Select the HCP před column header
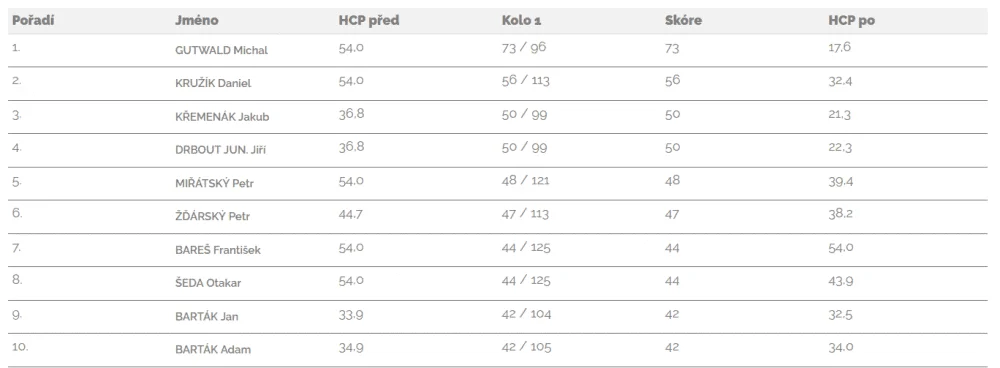This screenshot has height=368, width=1000. (x=369, y=20)
